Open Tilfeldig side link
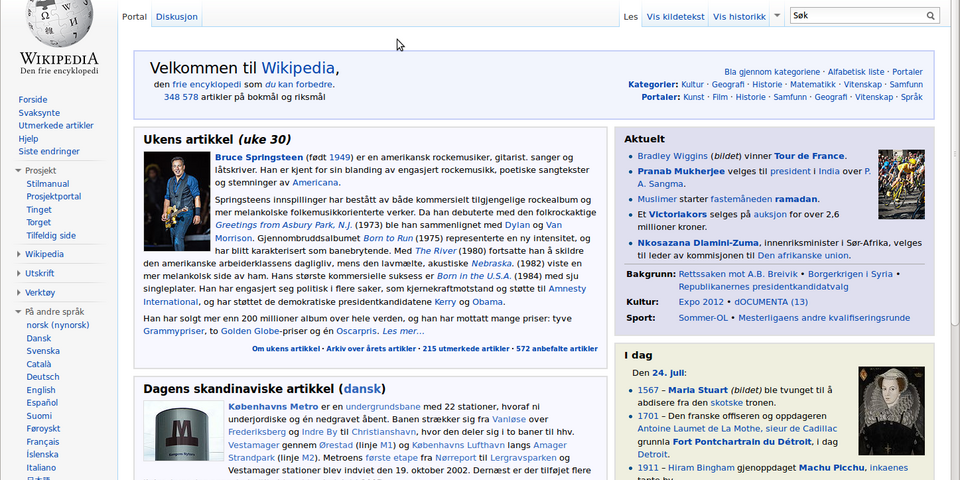The height and width of the screenshot is (480, 960). pyautogui.click(x=51, y=235)
